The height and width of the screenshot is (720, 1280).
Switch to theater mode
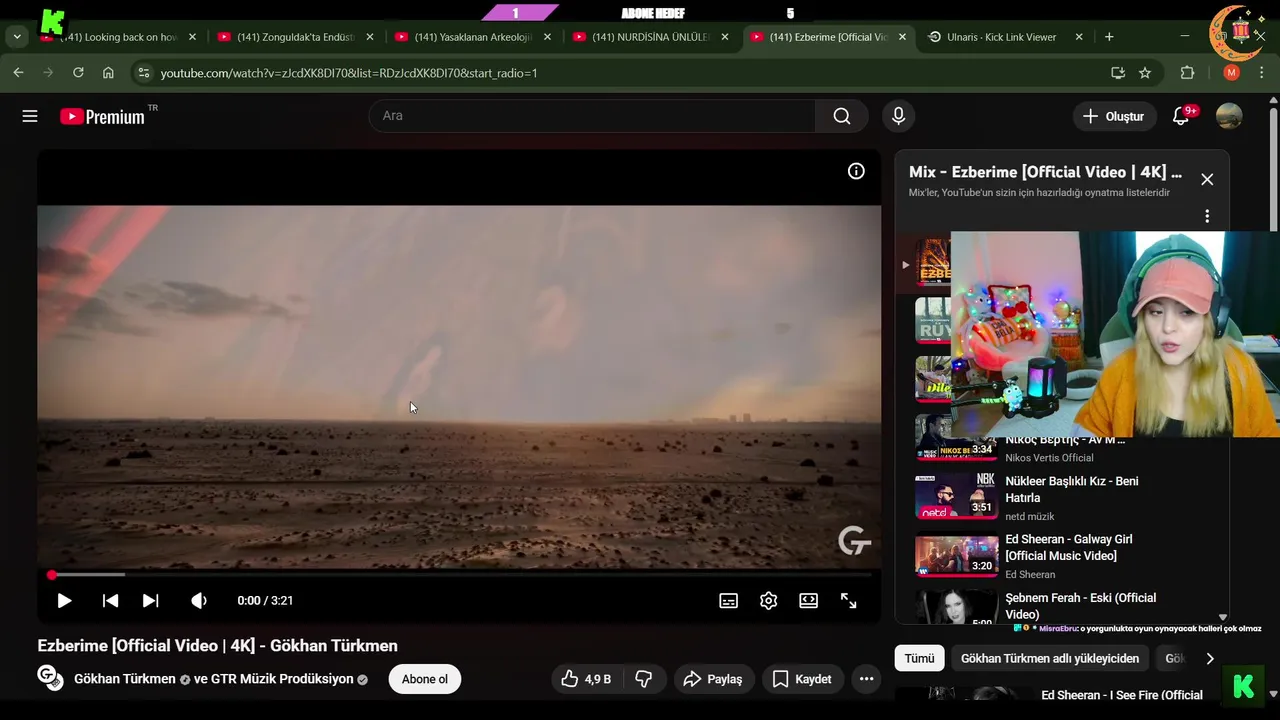(x=808, y=600)
